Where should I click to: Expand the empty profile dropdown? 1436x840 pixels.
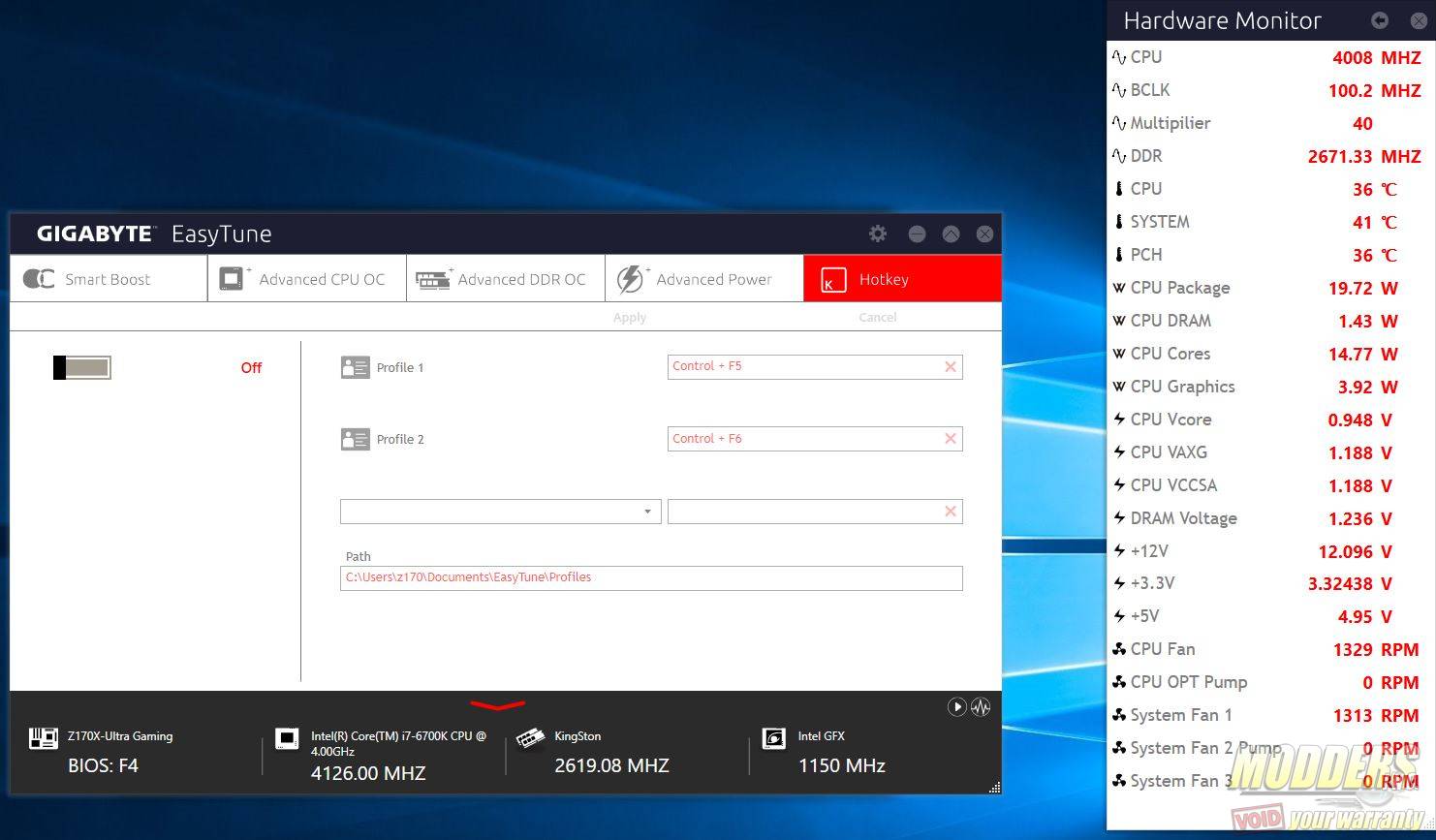pos(647,512)
